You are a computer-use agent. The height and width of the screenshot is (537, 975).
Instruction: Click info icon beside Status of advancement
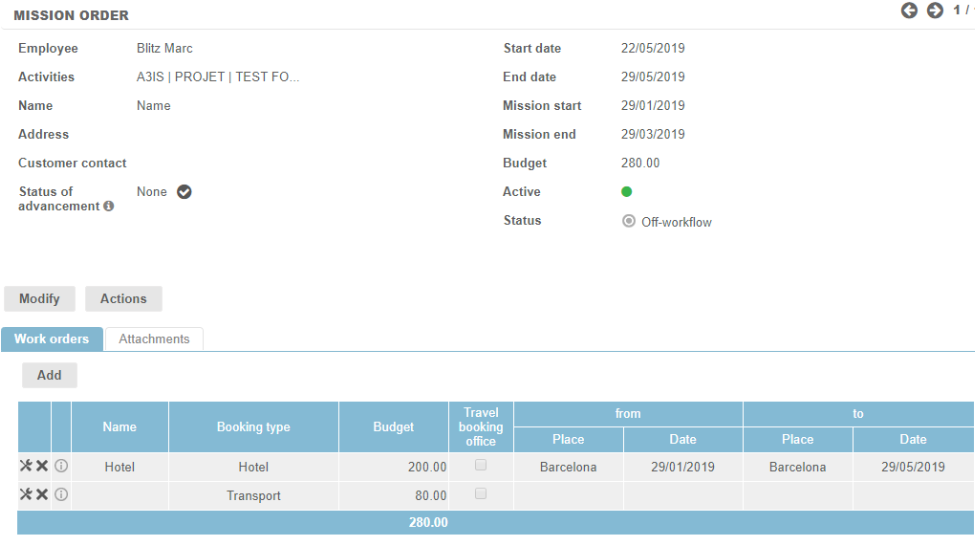pos(109,207)
